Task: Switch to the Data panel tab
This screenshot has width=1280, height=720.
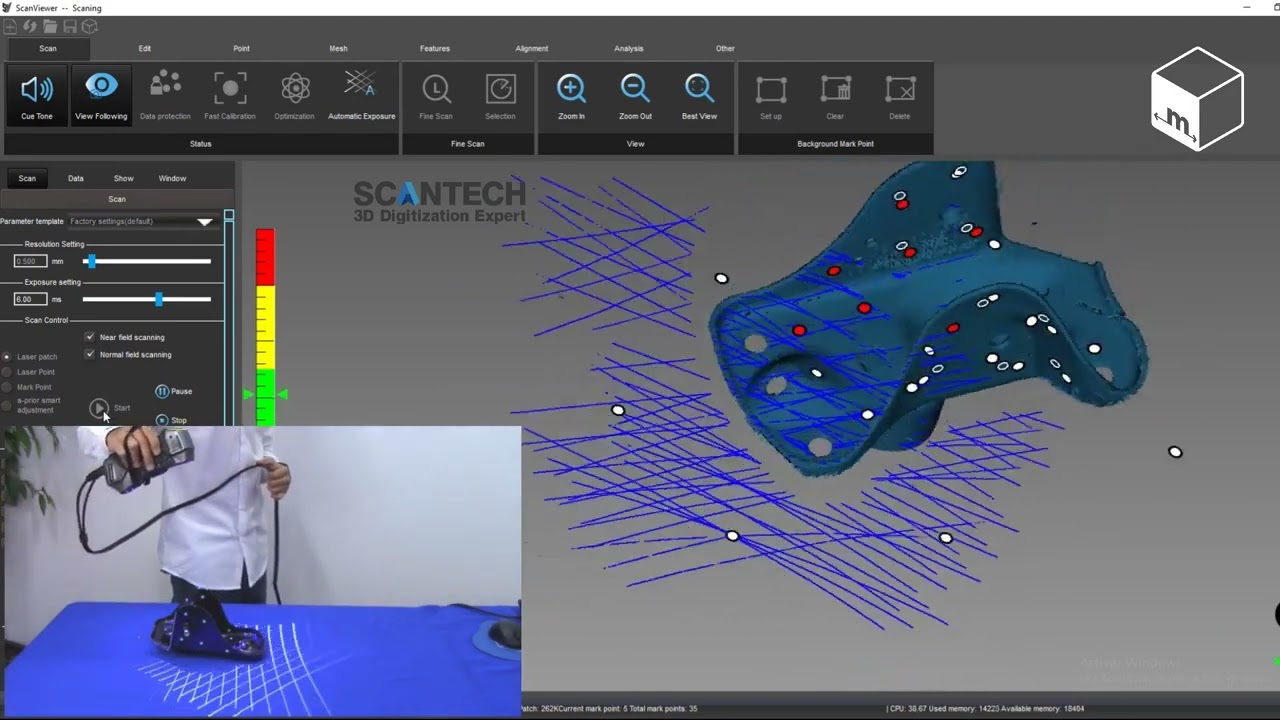Action: [76, 178]
